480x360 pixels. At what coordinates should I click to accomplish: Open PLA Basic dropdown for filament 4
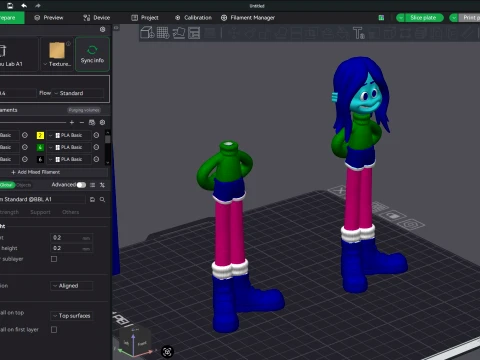(69, 147)
